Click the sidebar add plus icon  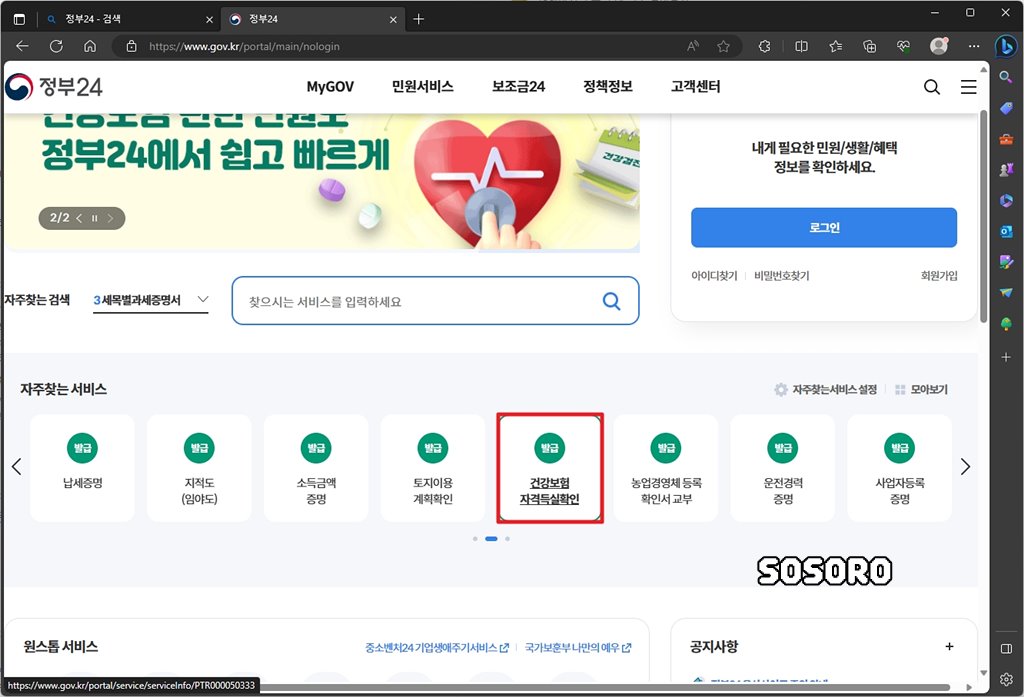click(1006, 357)
